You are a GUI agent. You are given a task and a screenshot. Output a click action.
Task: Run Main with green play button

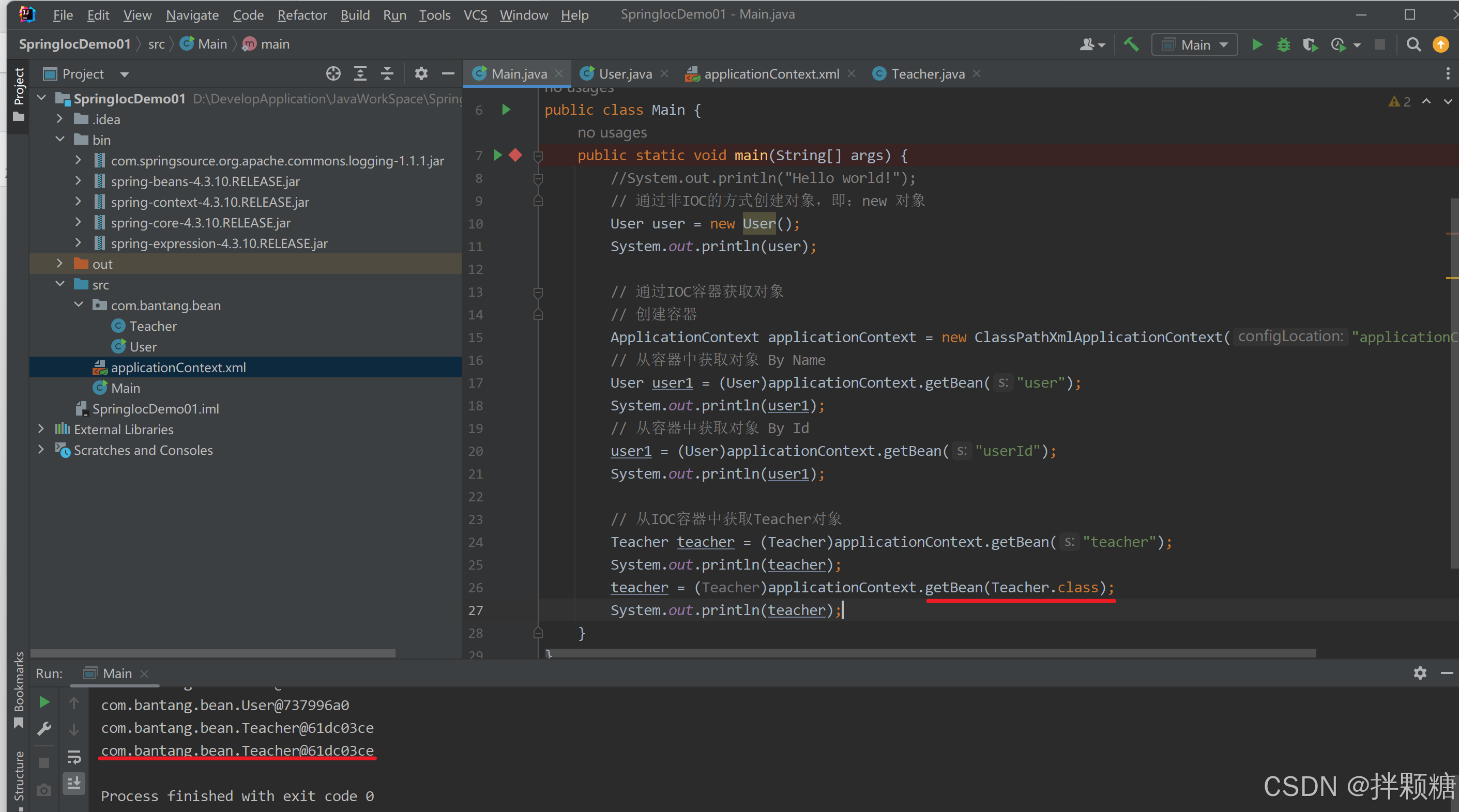pyautogui.click(x=1257, y=45)
